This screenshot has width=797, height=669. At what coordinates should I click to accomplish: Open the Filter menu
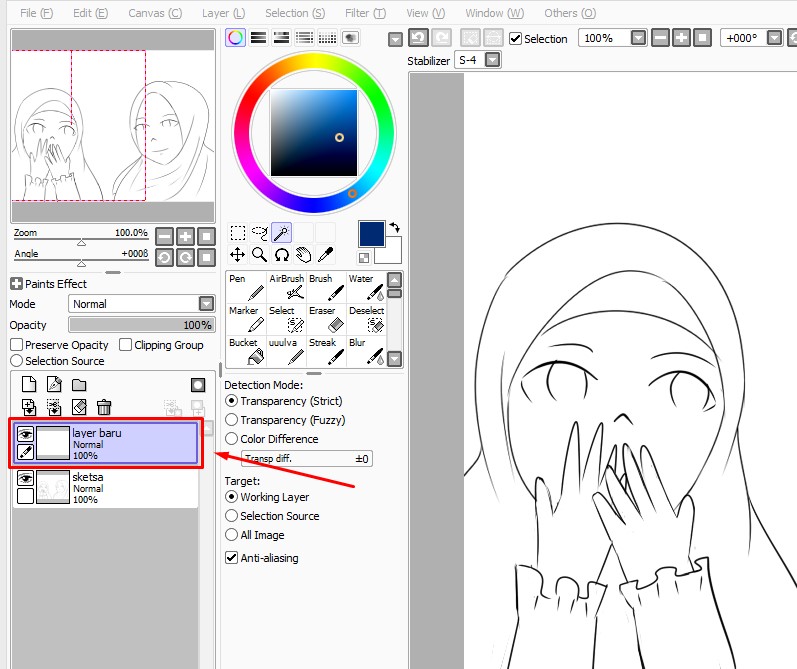pos(365,13)
